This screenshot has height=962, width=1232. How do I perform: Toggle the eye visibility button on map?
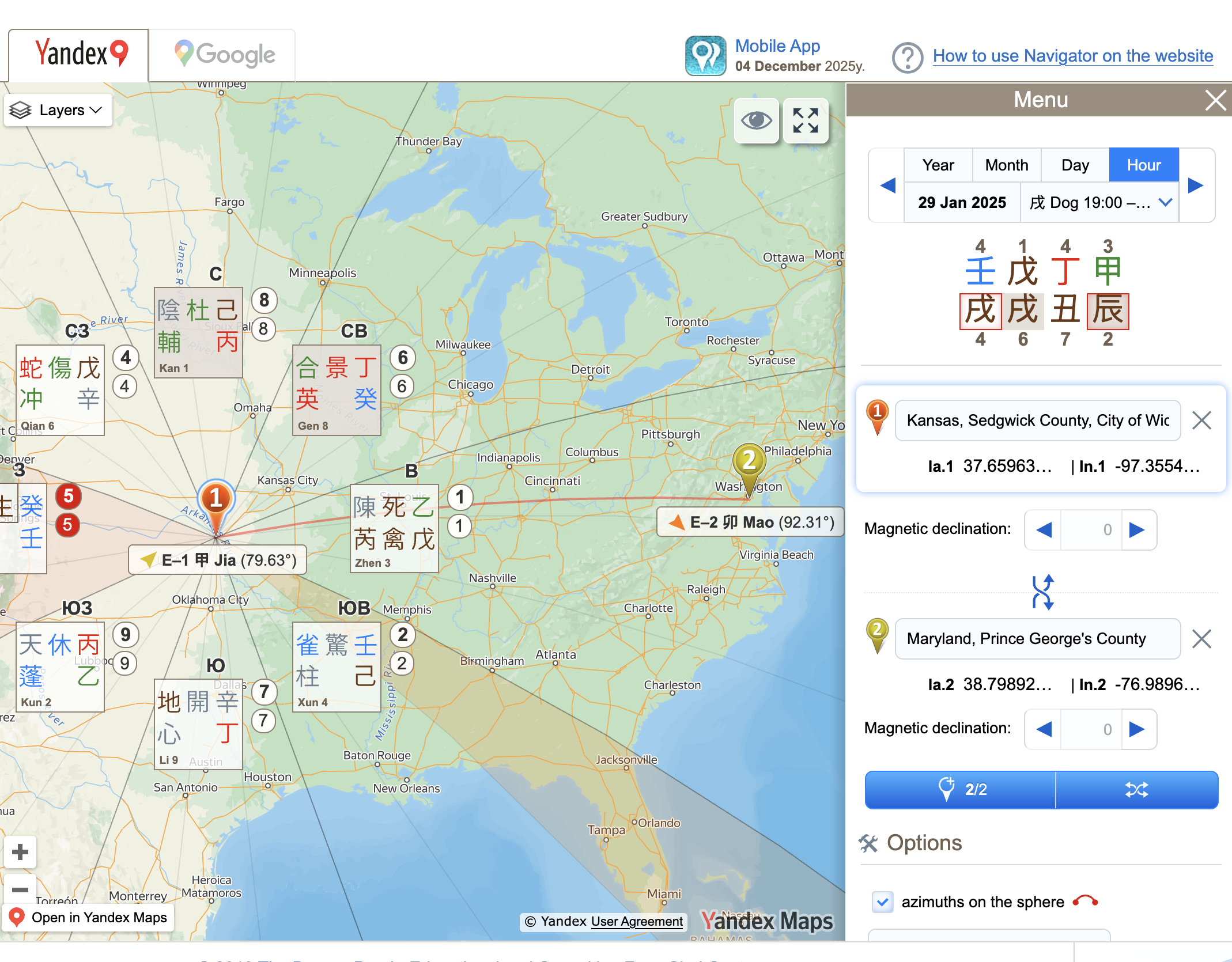point(756,120)
